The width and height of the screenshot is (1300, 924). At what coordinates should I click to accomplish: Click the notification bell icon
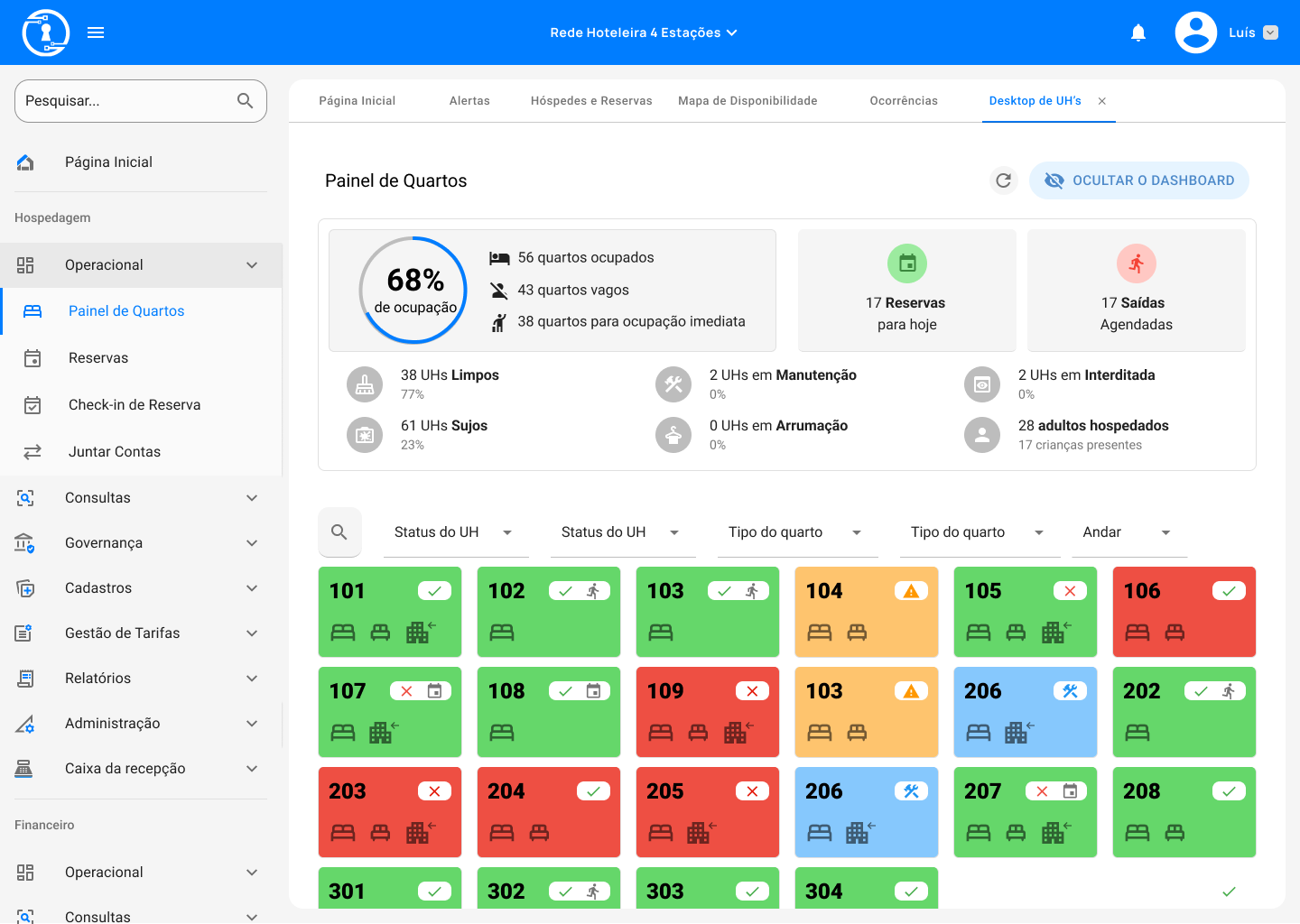pos(1138,33)
